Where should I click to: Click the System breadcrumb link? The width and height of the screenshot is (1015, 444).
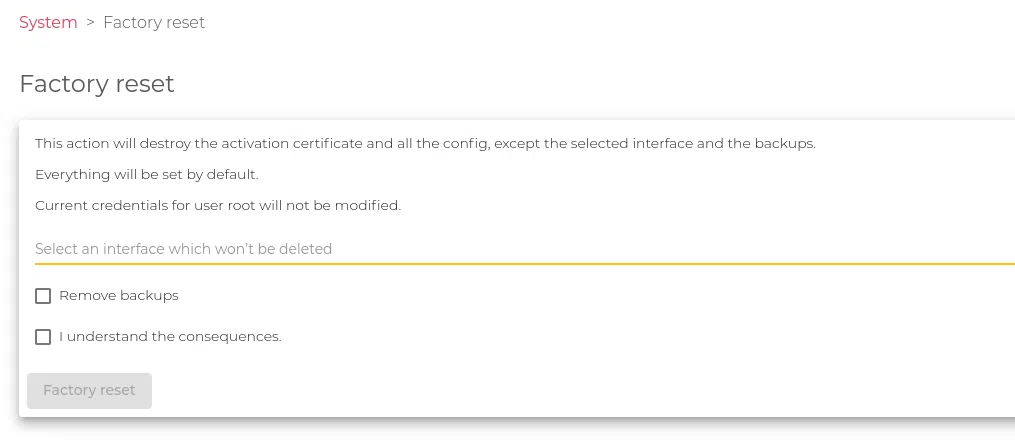coord(48,22)
